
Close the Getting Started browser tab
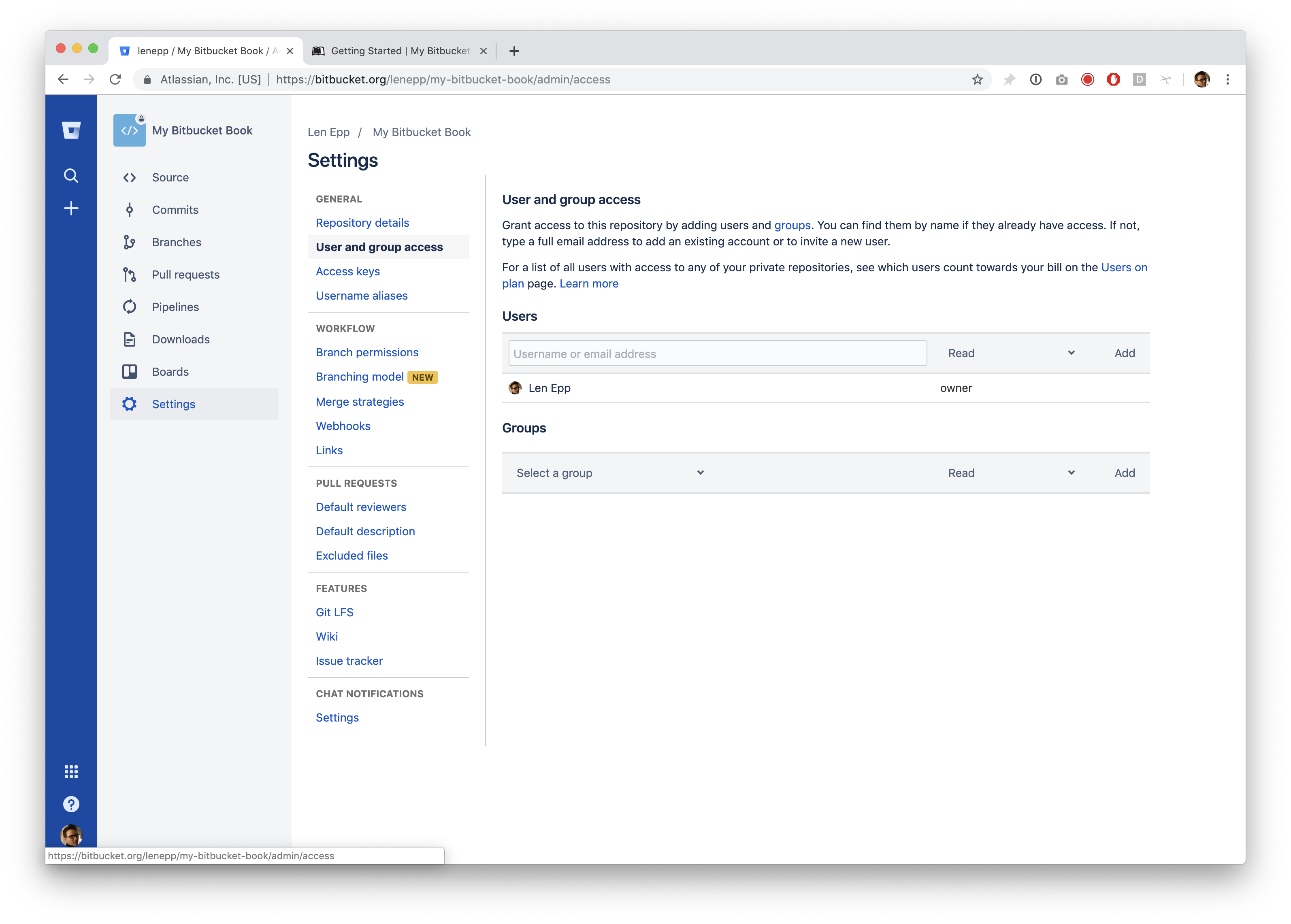pyautogui.click(x=483, y=51)
